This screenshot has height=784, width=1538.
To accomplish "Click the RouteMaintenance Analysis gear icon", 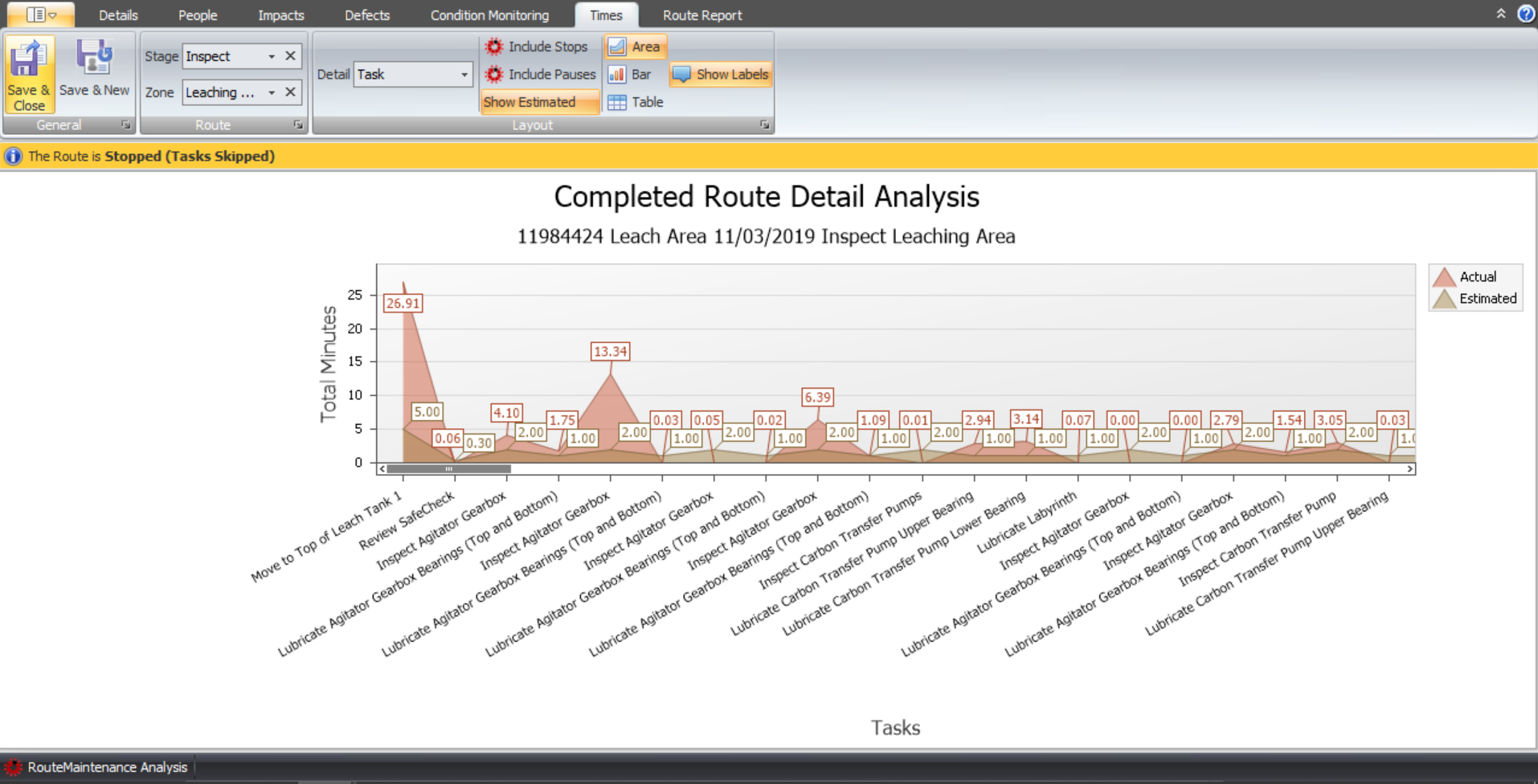I will [x=13, y=767].
